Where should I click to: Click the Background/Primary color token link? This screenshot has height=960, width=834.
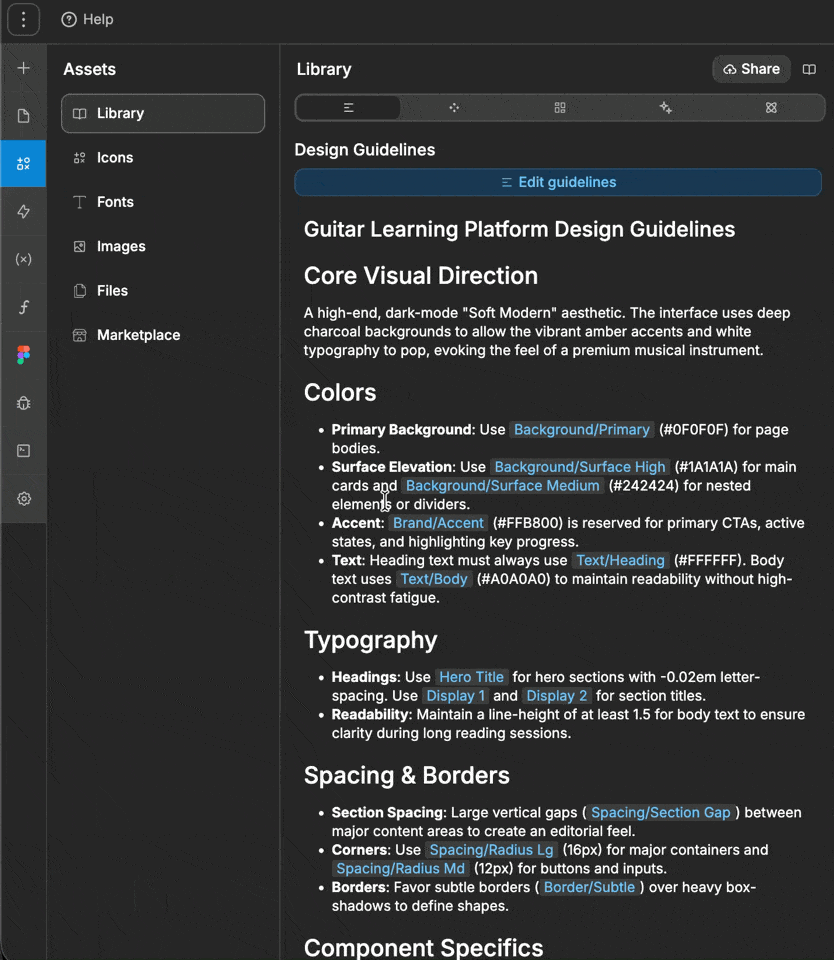[582, 430]
